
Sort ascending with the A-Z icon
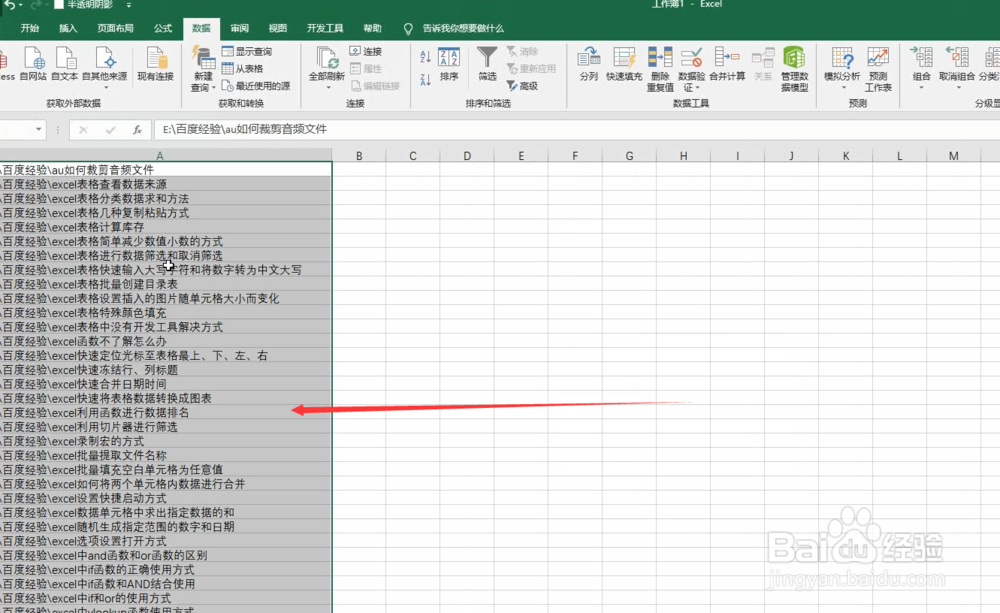[425, 57]
